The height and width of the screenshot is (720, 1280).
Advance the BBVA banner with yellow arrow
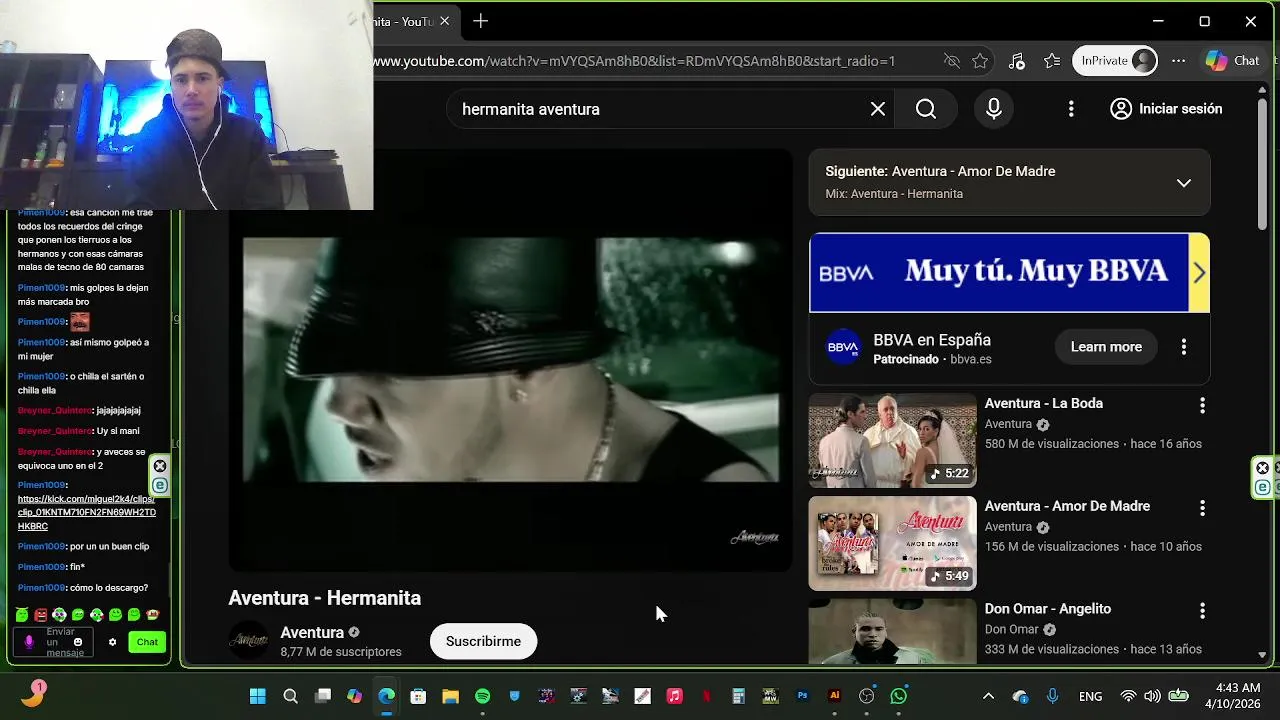click(1199, 272)
